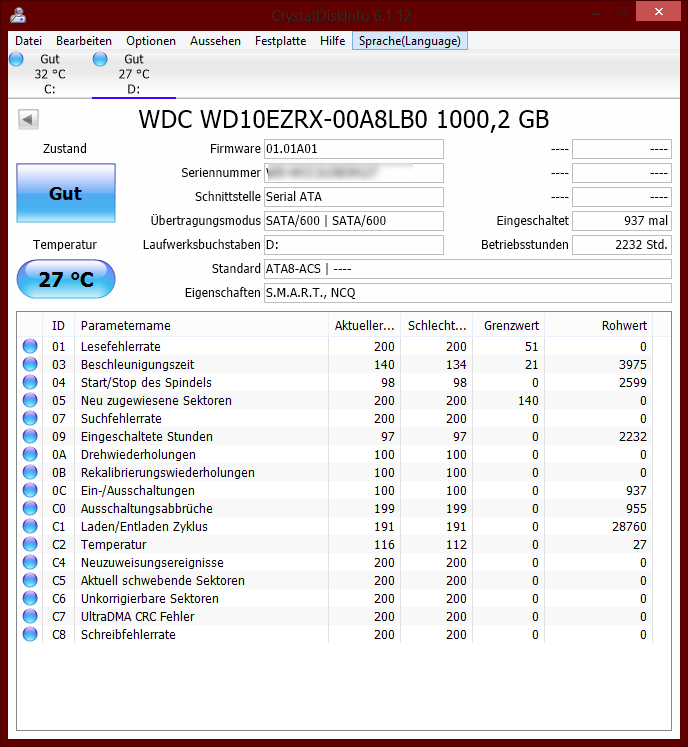Click the 27 °C temperature button
Image resolution: width=688 pixels, height=747 pixels.
point(66,279)
